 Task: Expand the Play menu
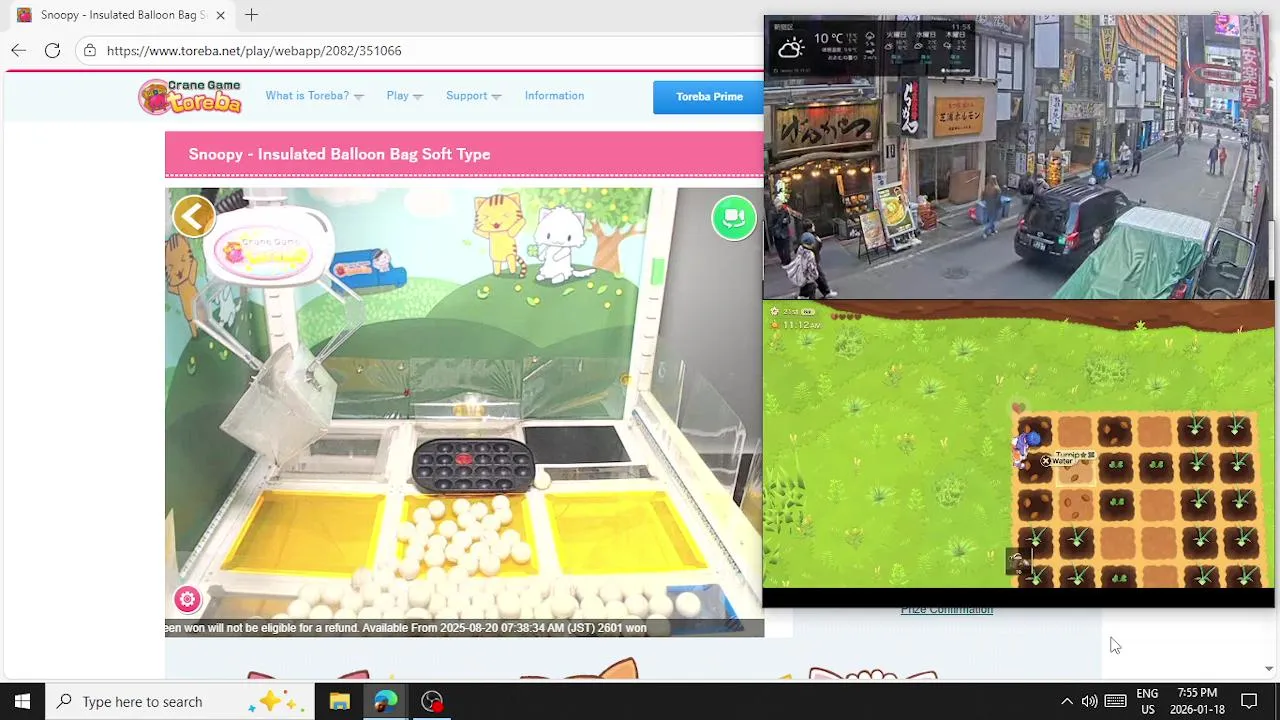click(x=404, y=96)
